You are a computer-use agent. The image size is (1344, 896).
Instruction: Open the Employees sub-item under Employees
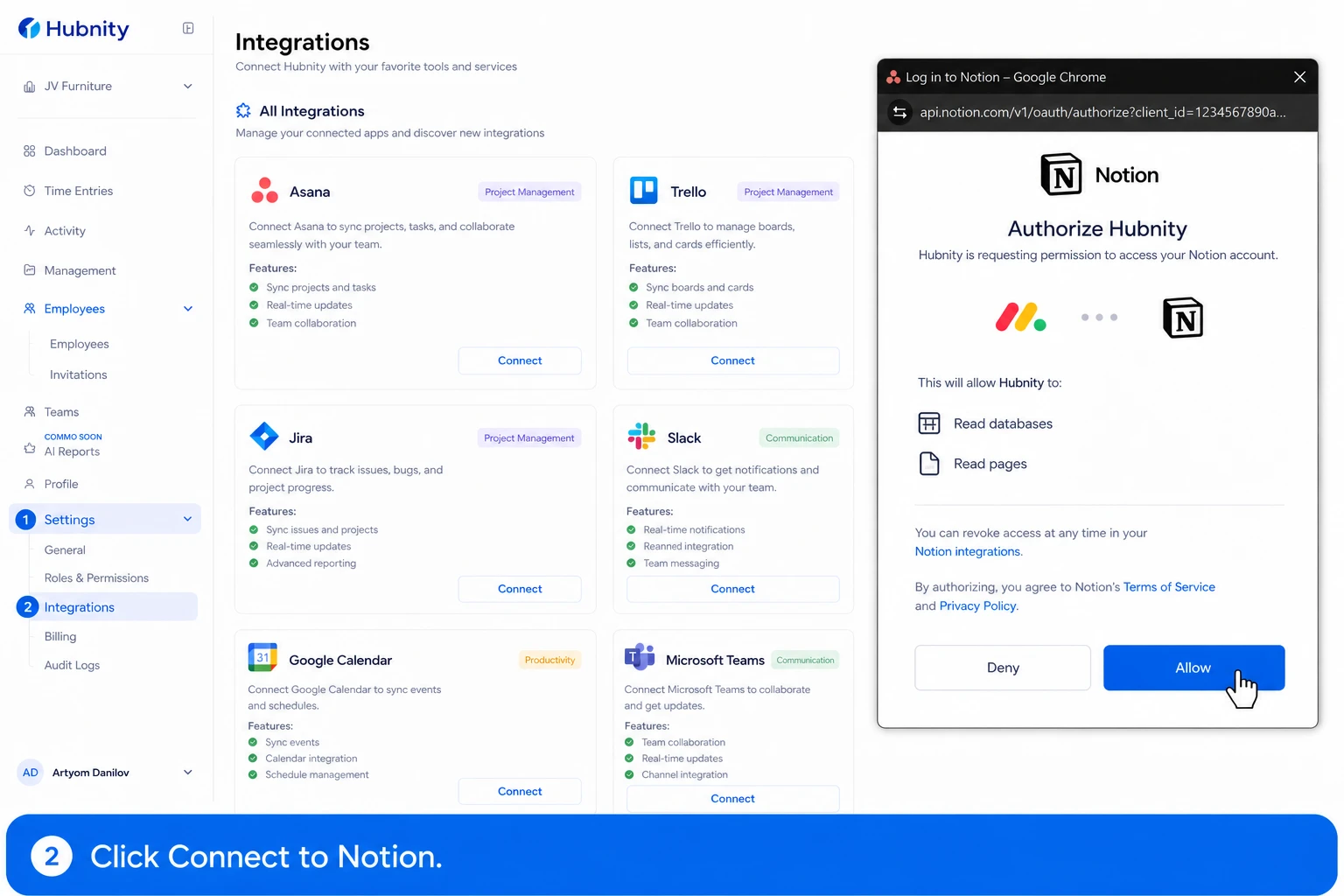[80, 344]
